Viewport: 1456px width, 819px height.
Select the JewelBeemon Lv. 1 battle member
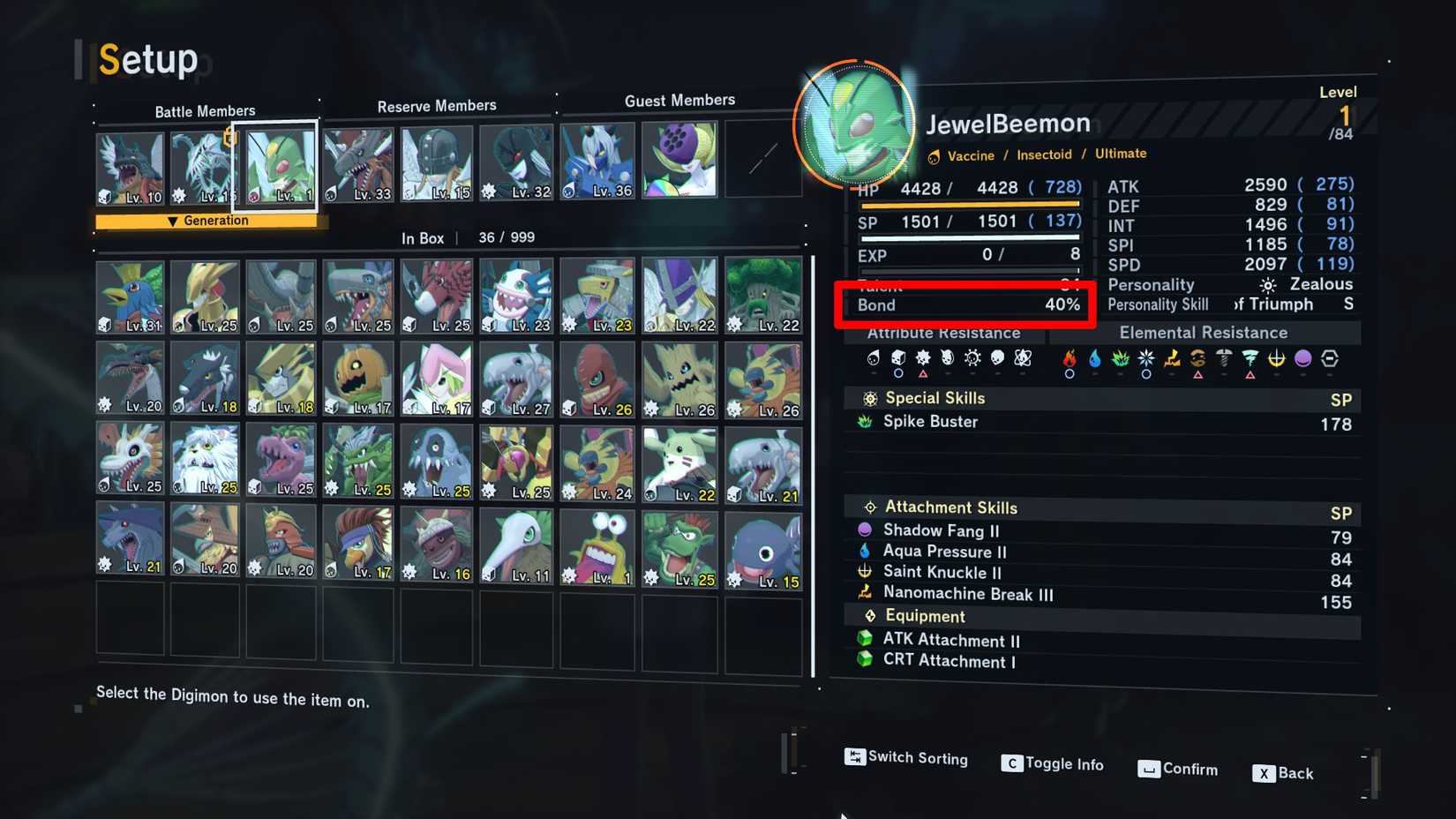(280, 166)
